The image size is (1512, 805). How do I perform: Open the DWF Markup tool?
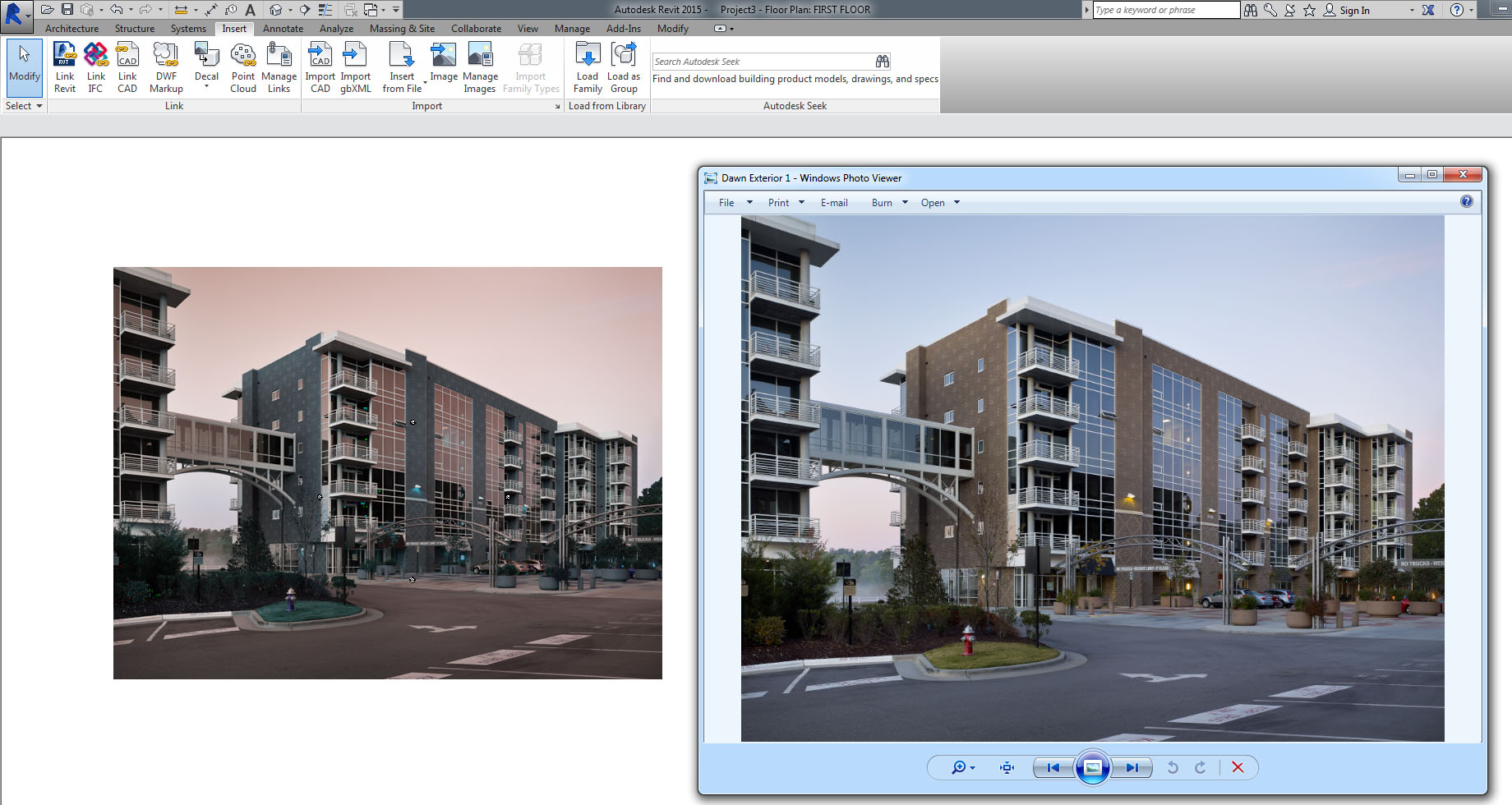(x=166, y=67)
